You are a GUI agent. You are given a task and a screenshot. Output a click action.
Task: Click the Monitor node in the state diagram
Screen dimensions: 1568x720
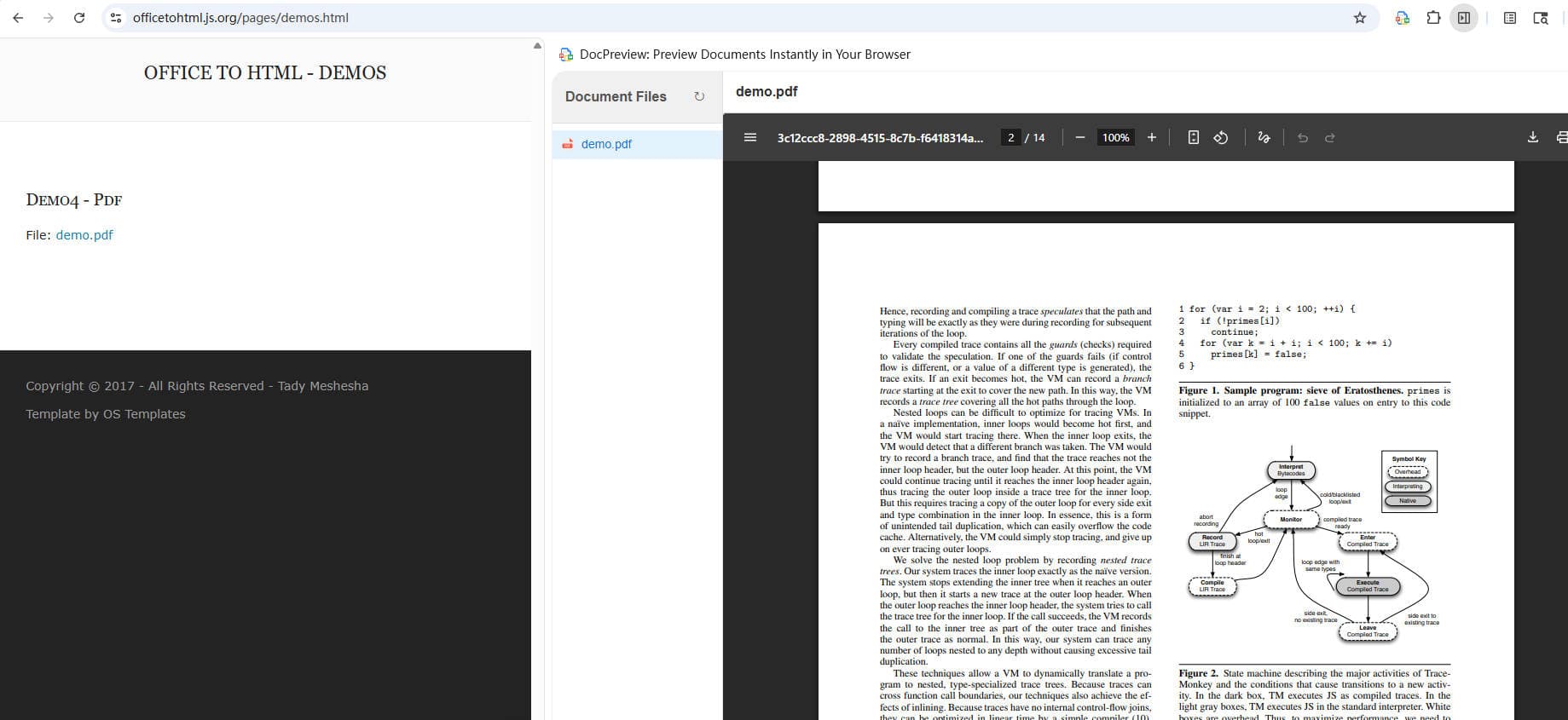click(1291, 519)
